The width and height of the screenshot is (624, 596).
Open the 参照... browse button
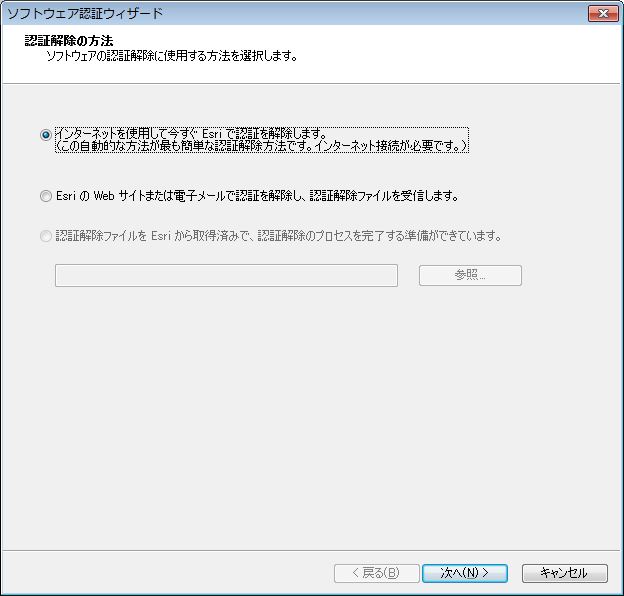point(470,275)
